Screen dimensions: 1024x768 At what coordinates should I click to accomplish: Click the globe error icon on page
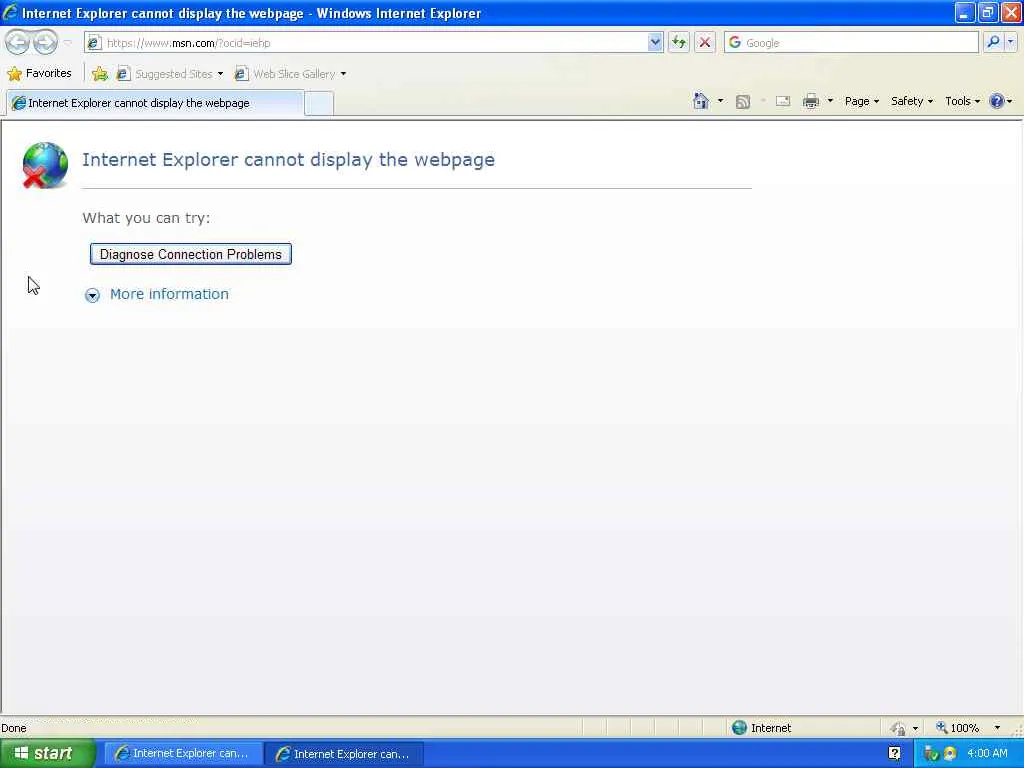[x=45, y=165]
